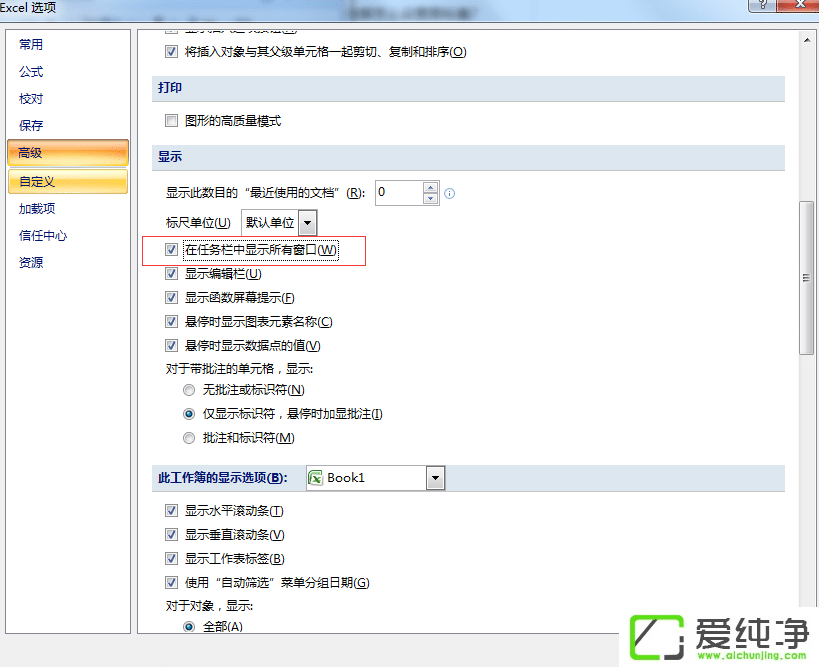Screen dimensions: 819x667
Task: Toggle 显示函数屏幕提示 checkbox
Action: tap(171, 297)
